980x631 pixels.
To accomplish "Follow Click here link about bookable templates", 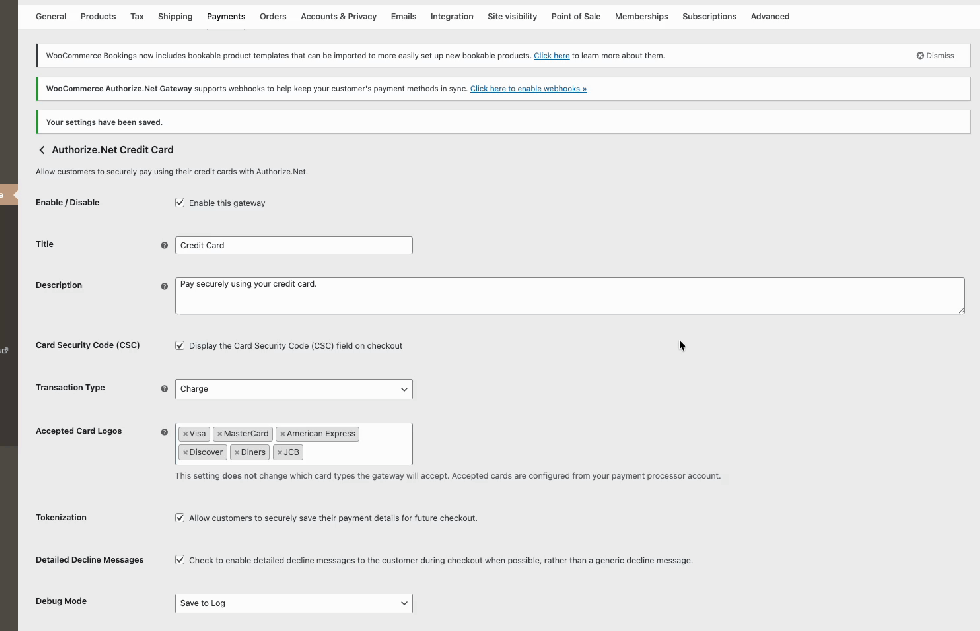I will [551, 56].
